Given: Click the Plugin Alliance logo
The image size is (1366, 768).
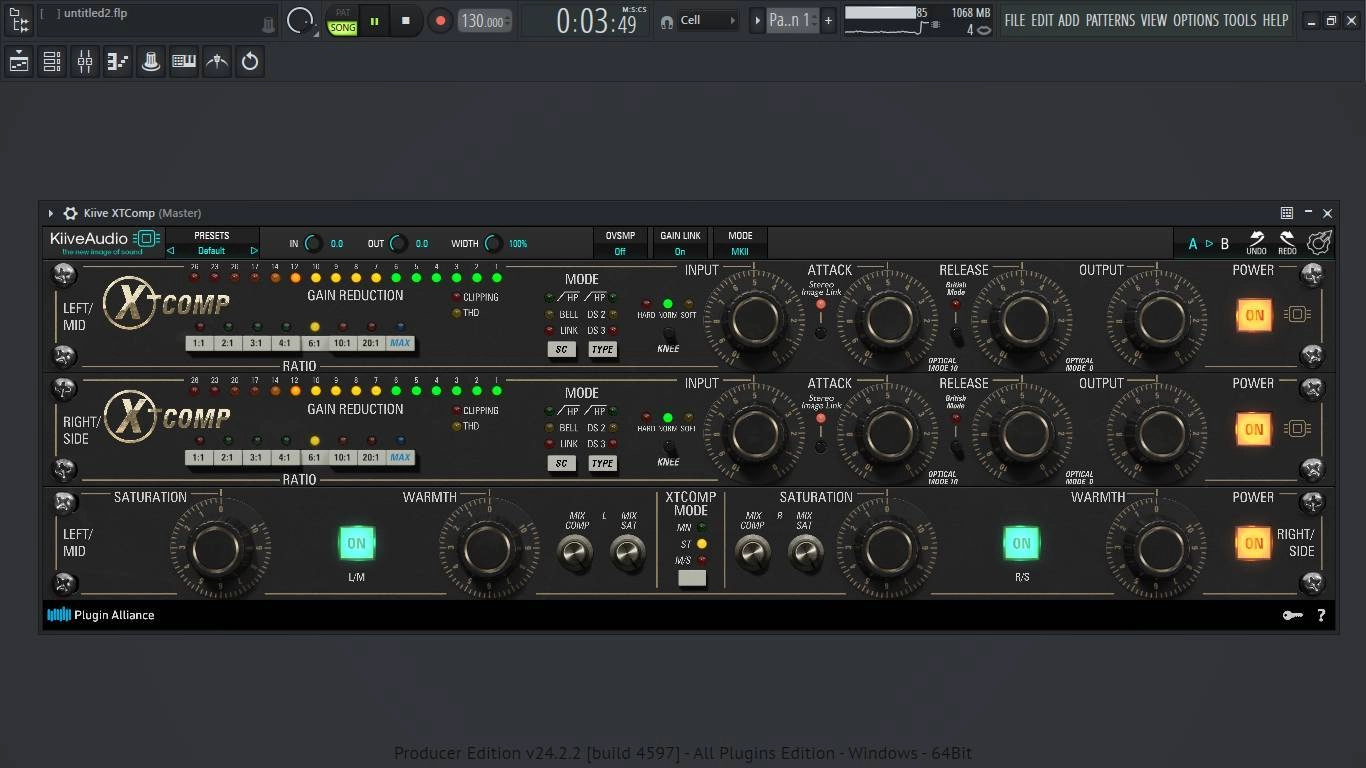Looking at the screenshot, I should (x=101, y=615).
